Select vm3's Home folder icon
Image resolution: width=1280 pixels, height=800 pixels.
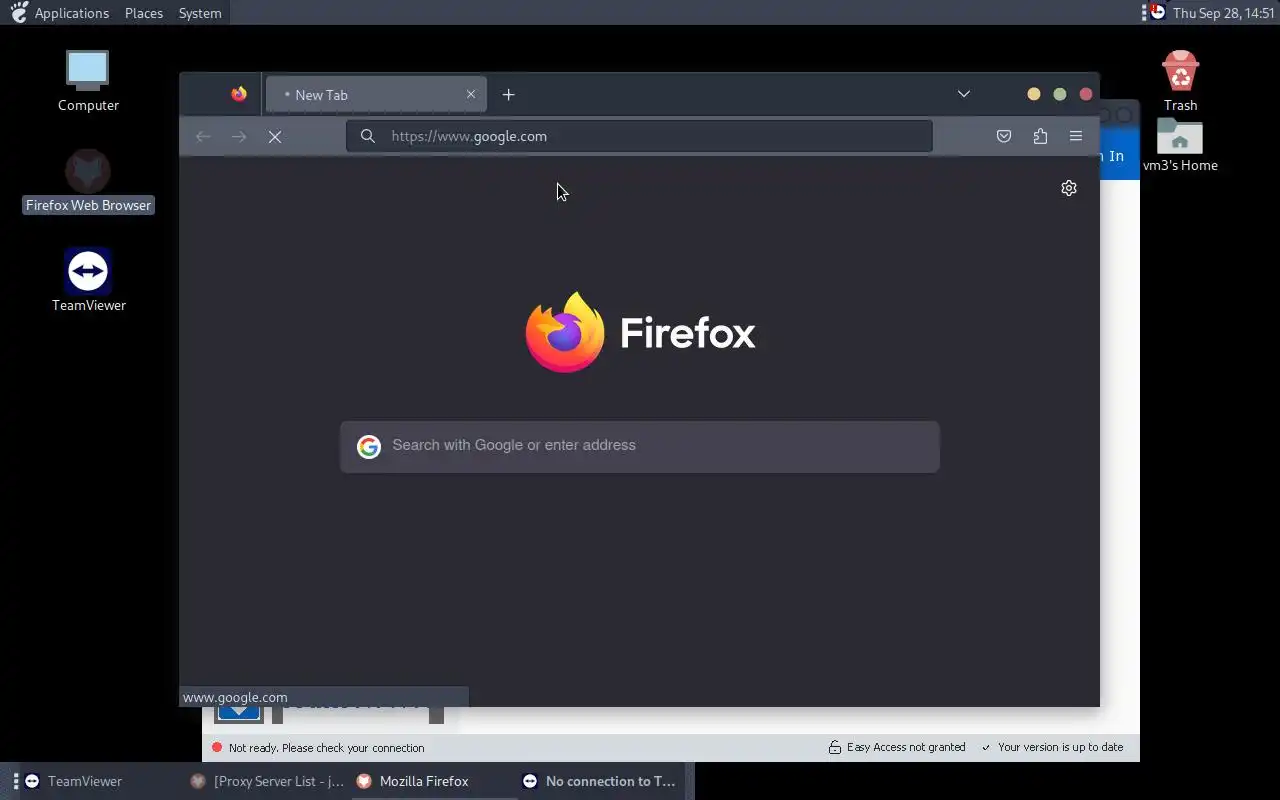tap(1180, 145)
